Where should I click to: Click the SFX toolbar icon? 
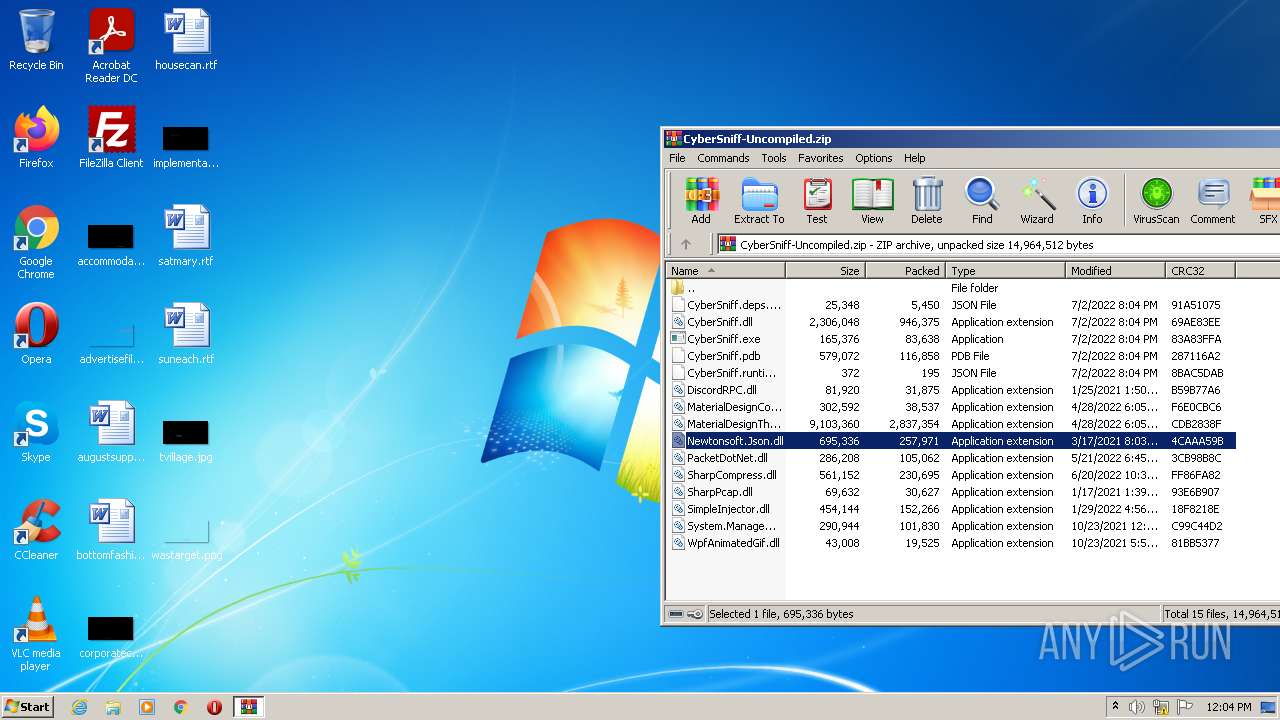point(1266,201)
